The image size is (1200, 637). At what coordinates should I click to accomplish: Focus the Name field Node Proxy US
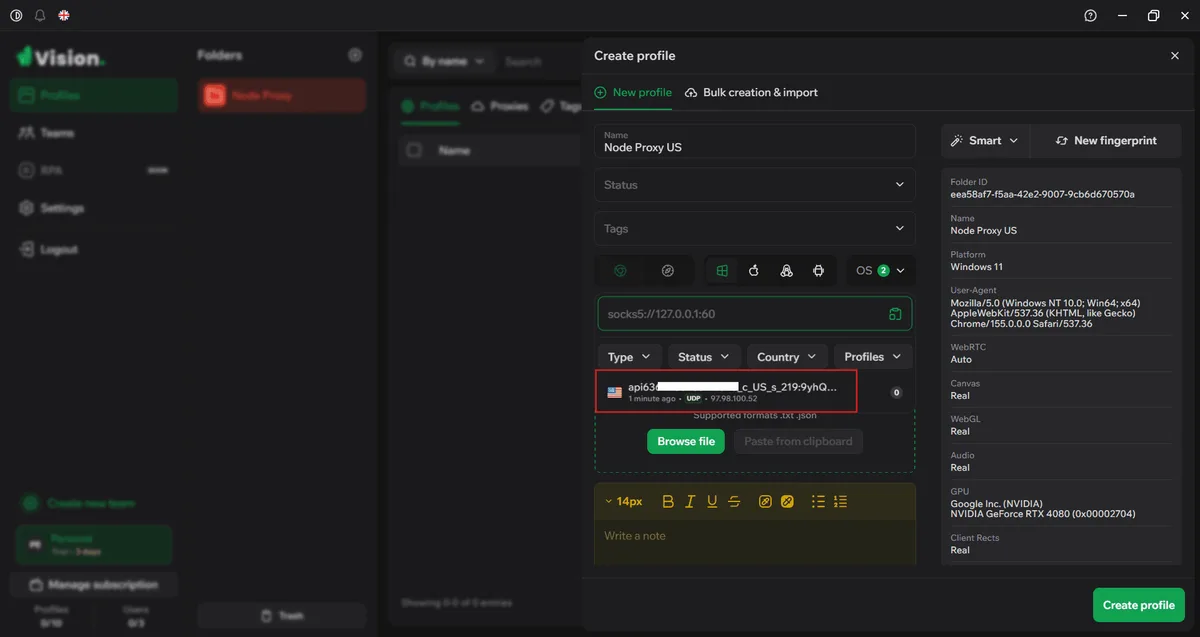(755, 141)
